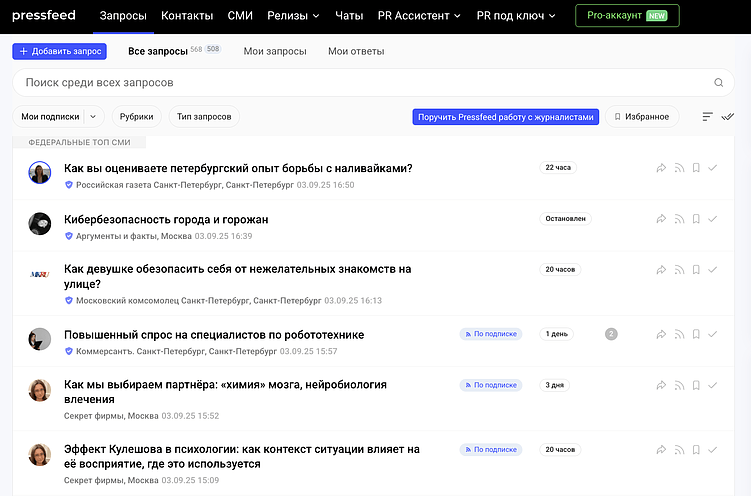The image size is (751, 496).
Task: Expand the Мои подписки dropdown arrow
Action: (93, 117)
